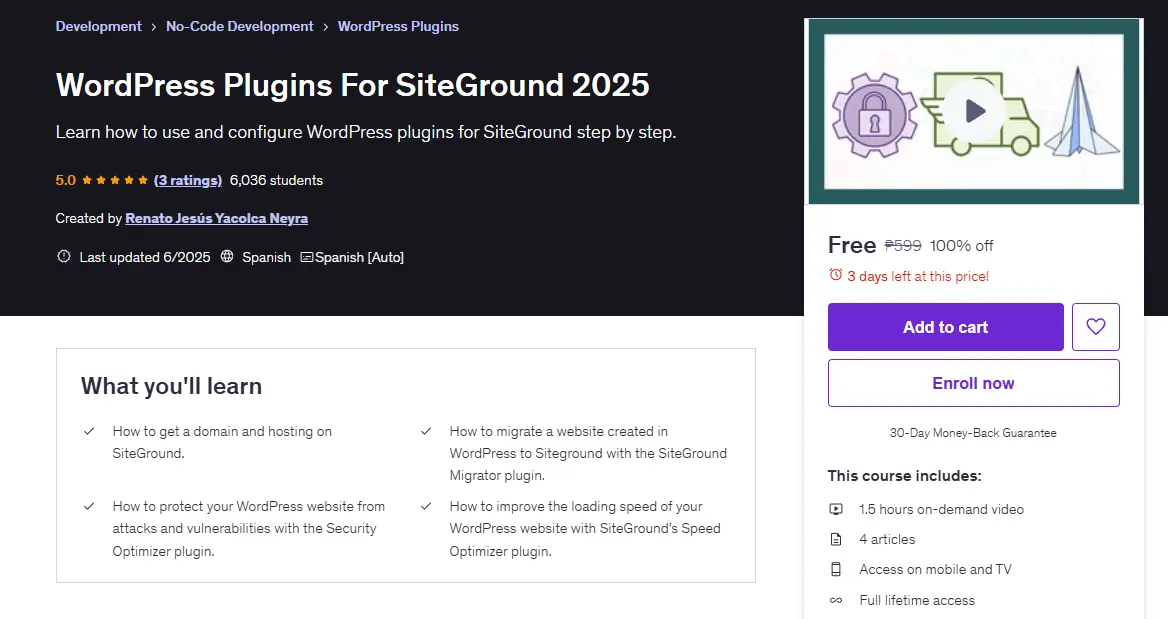Click the globe language icon
The height and width of the screenshot is (619, 1168).
pos(227,256)
